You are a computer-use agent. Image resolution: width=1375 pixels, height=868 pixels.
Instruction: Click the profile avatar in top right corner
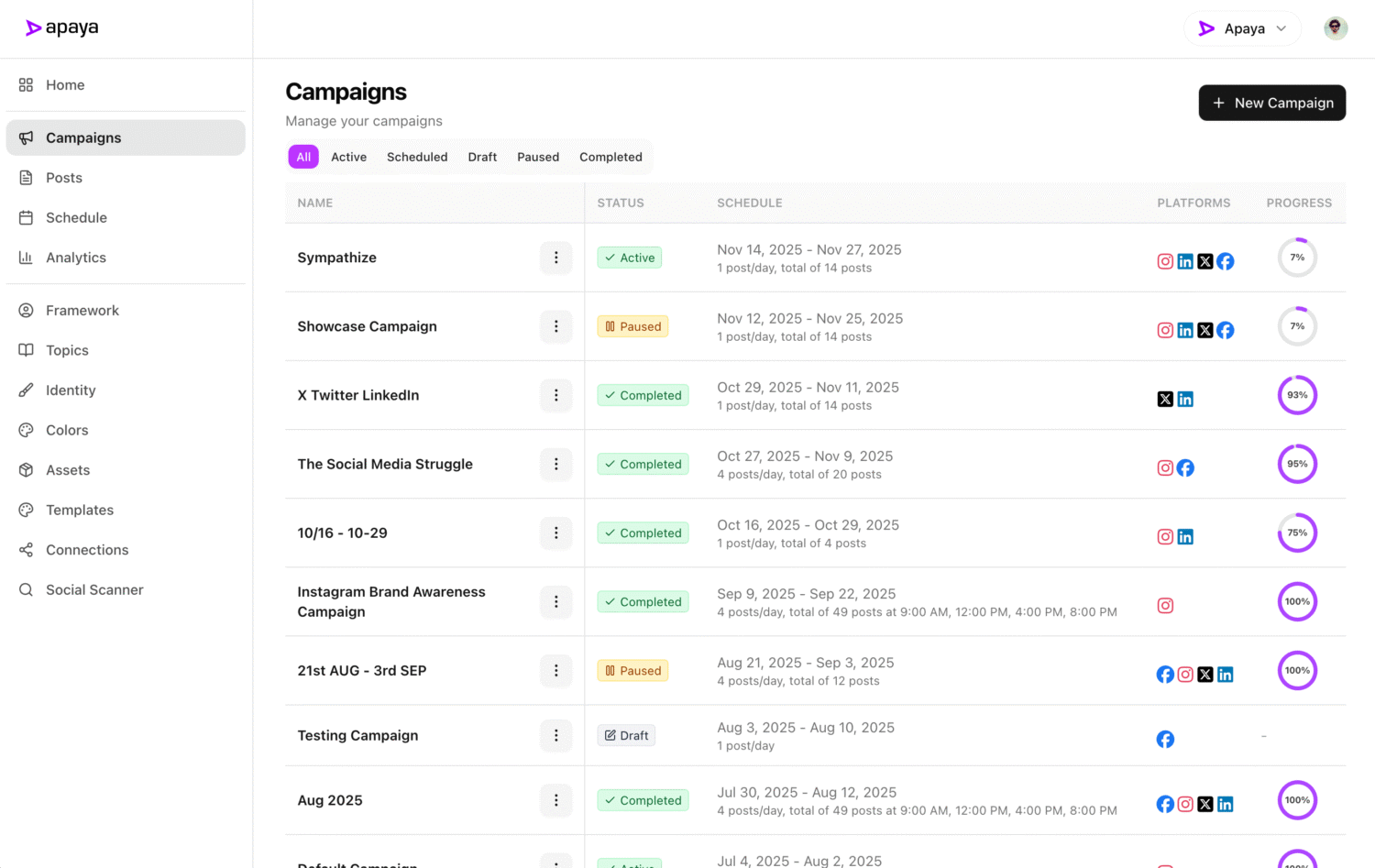[1336, 27]
